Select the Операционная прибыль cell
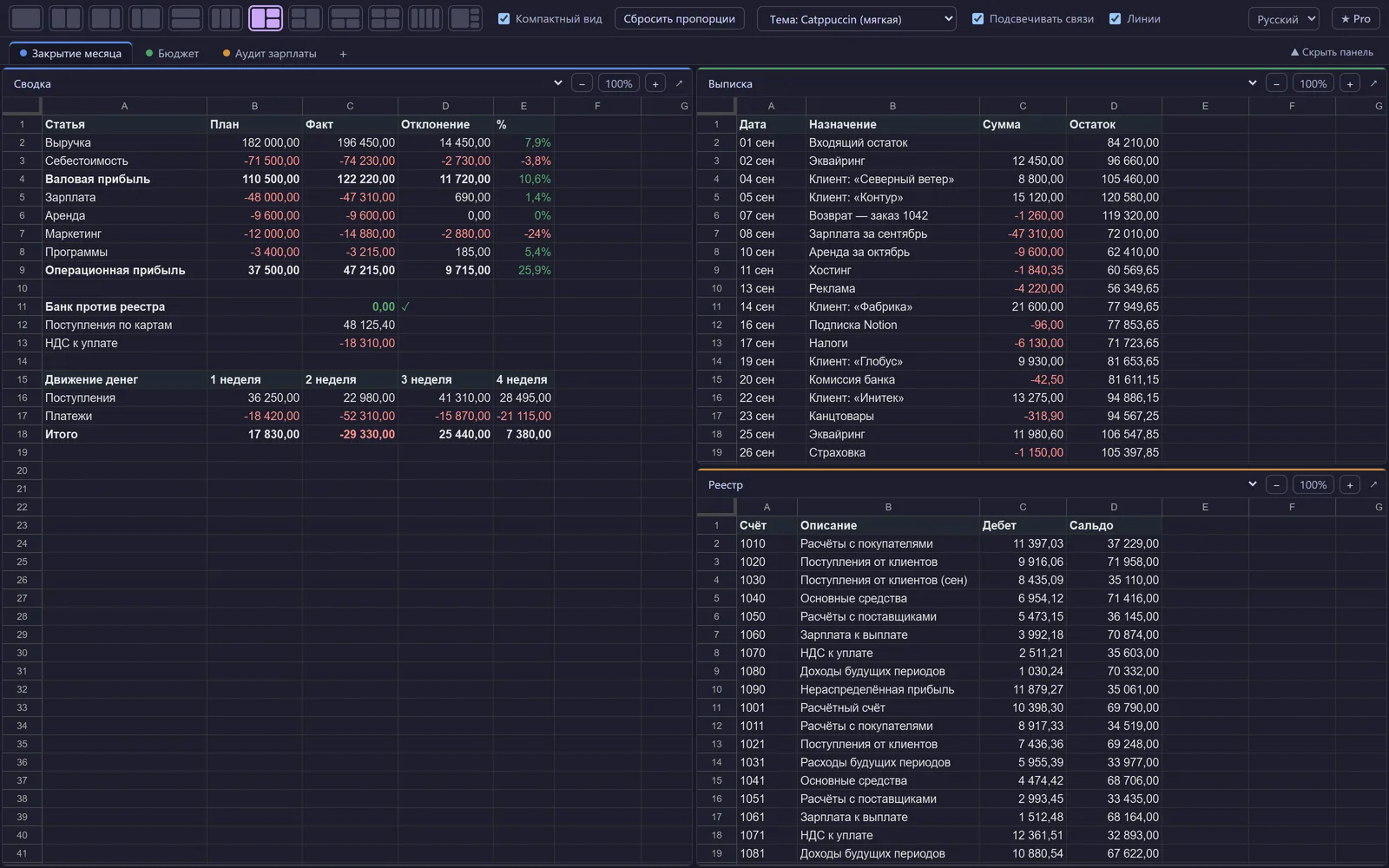 pyautogui.click(x=124, y=270)
